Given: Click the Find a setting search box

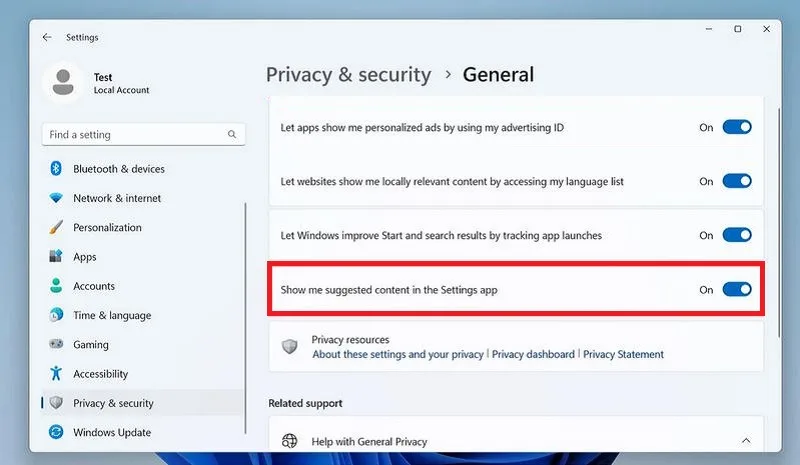Looking at the screenshot, I should click(143, 134).
